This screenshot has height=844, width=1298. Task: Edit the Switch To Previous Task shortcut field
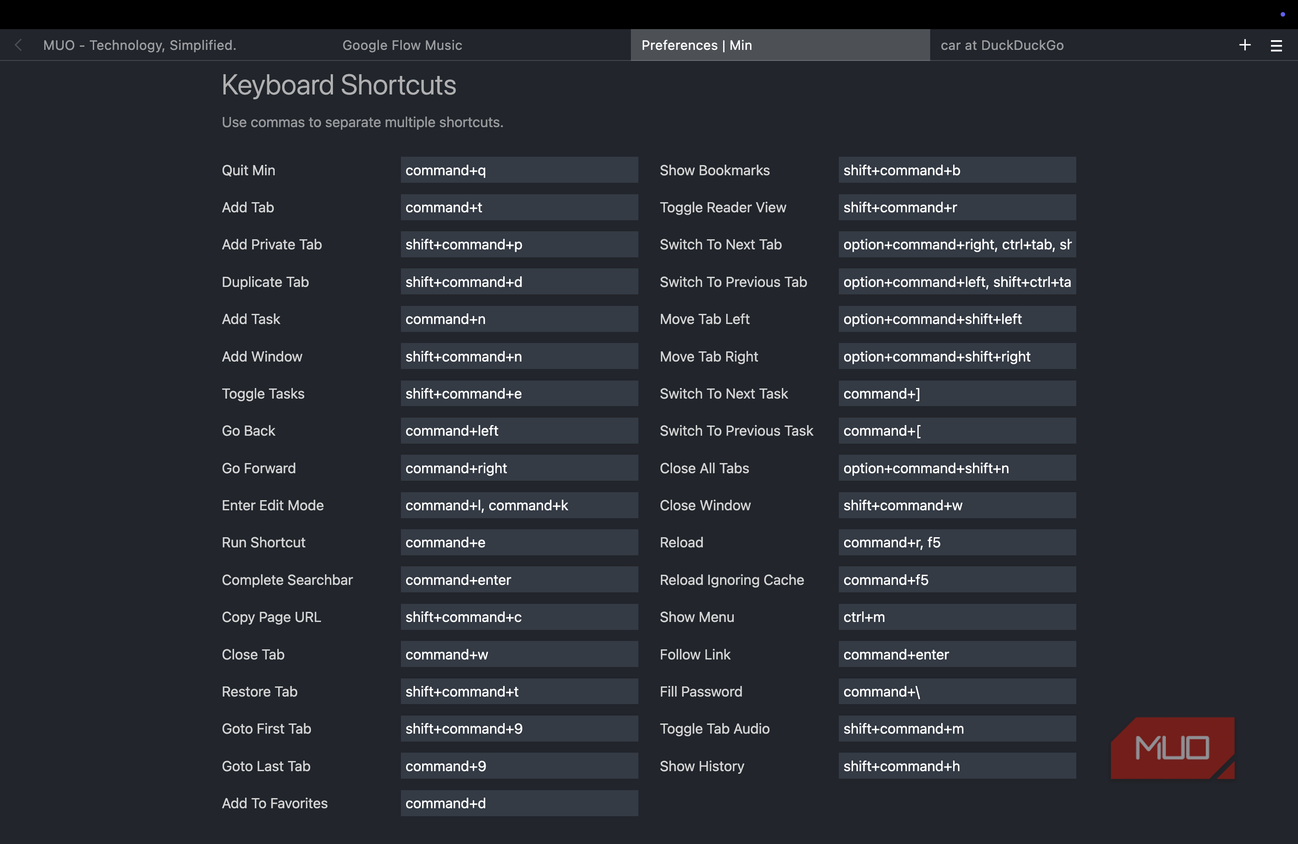point(957,431)
